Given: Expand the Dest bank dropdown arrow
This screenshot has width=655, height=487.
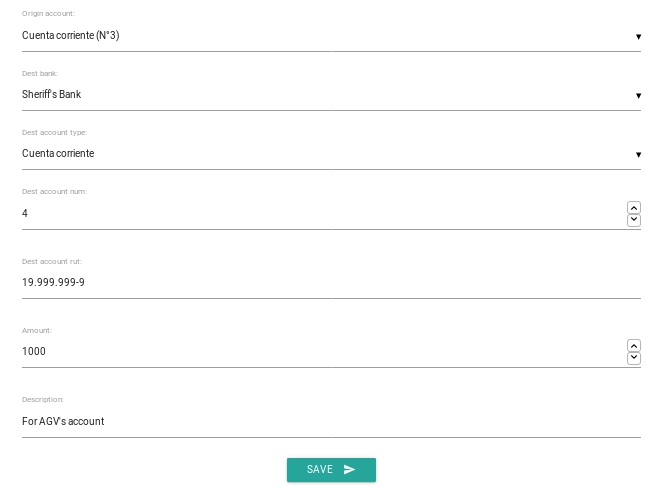Looking at the screenshot, I should tap(638, 96).
